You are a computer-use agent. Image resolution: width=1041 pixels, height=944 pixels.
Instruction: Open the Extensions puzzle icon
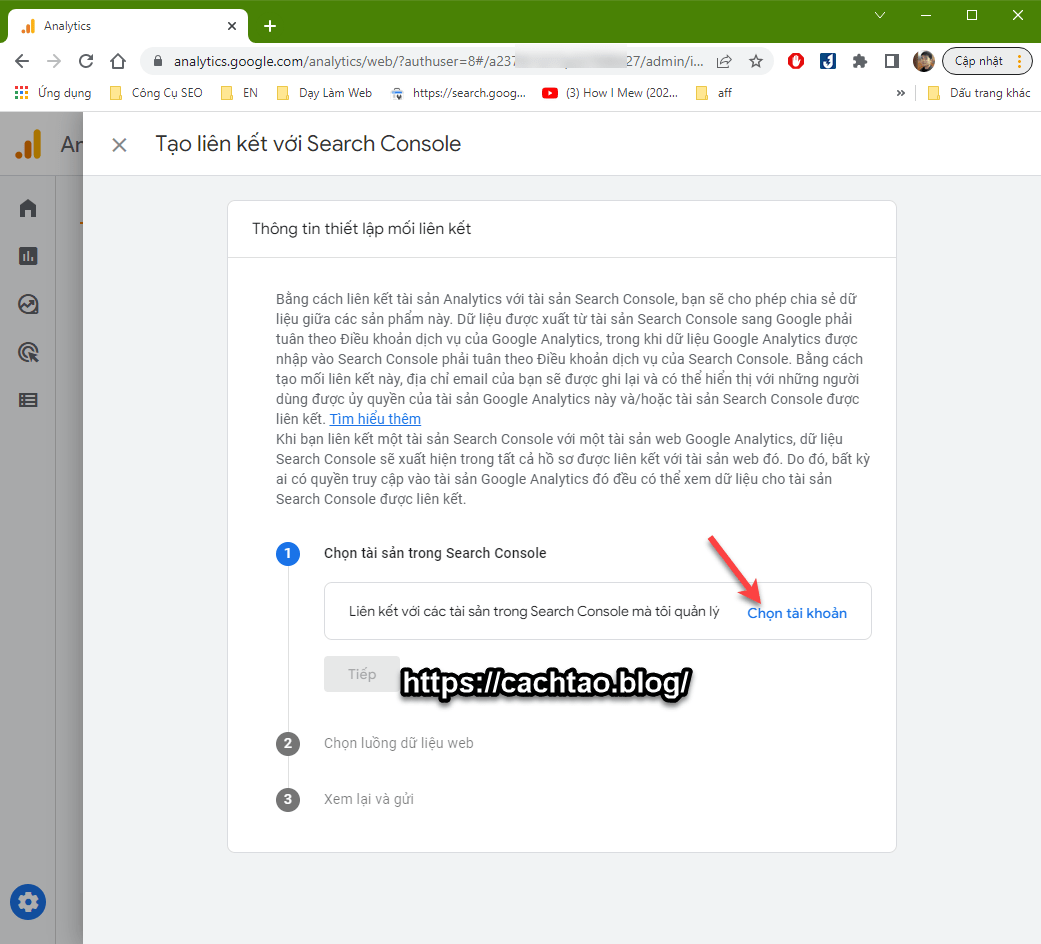(860, 61)
